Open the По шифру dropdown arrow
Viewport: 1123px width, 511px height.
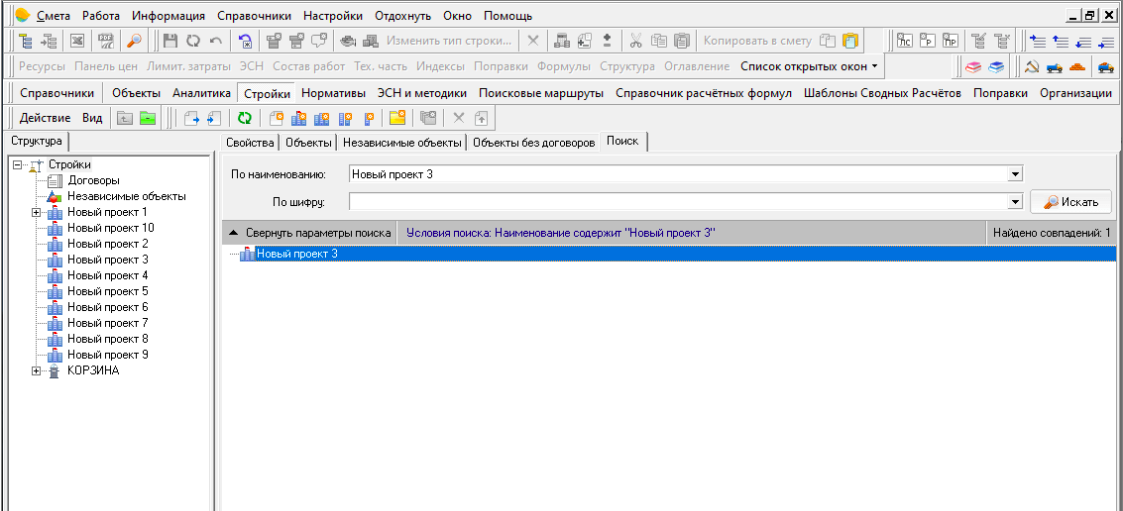click(1014, 203)
